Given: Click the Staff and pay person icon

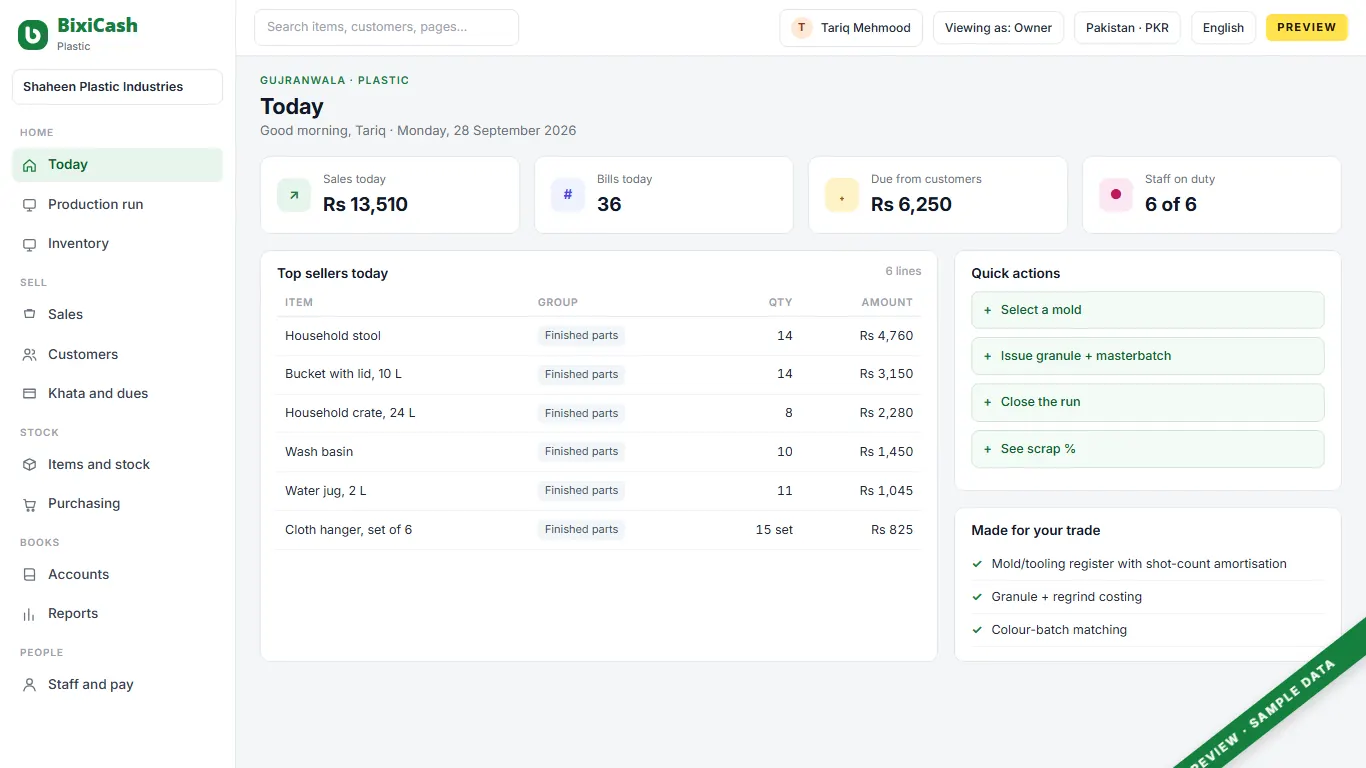Looking at the screenshot, I should 29,685.
